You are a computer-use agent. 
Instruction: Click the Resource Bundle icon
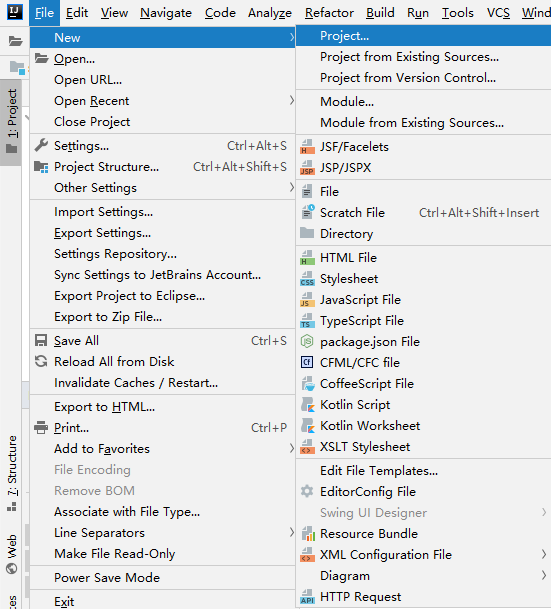[x=308, y=534]
